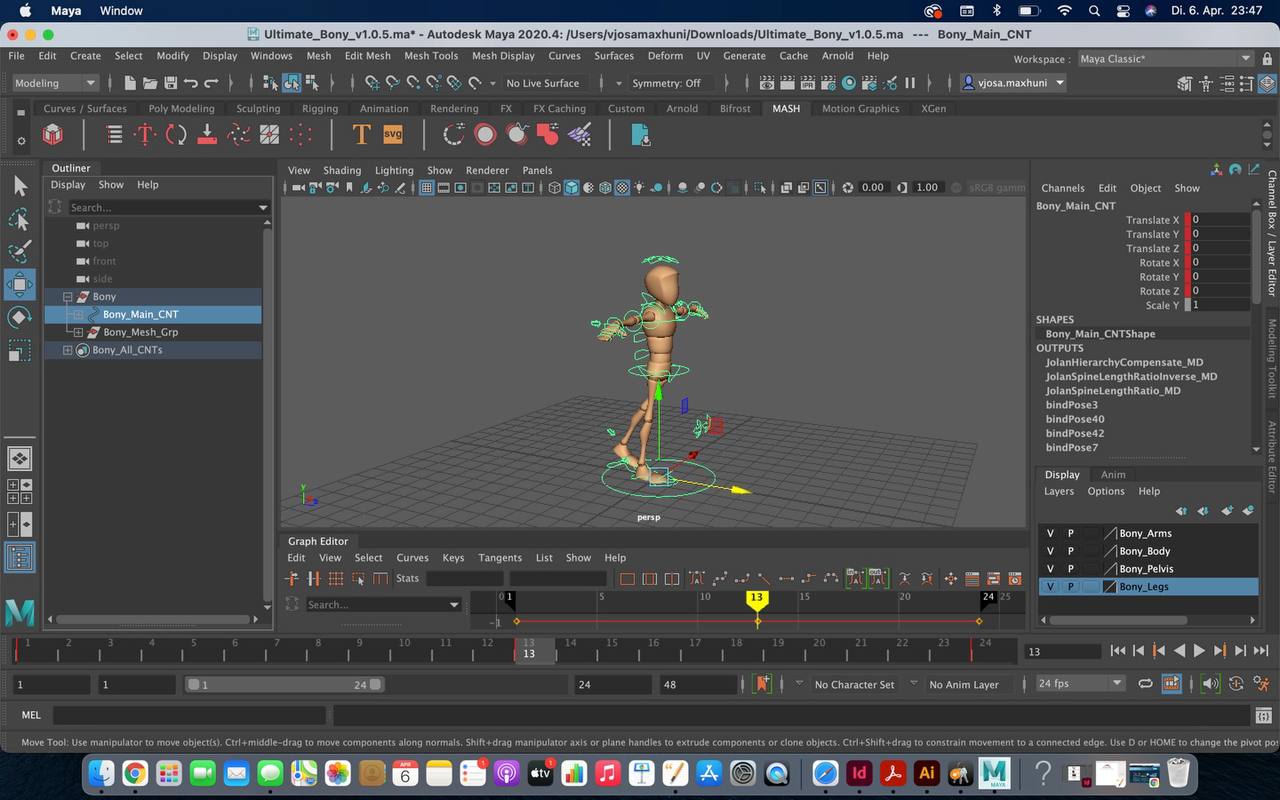Click the bookmark icon near range slider
The width and height of the screenshot is (1280, 800).
pyautogui.click(x=762, y=684)
